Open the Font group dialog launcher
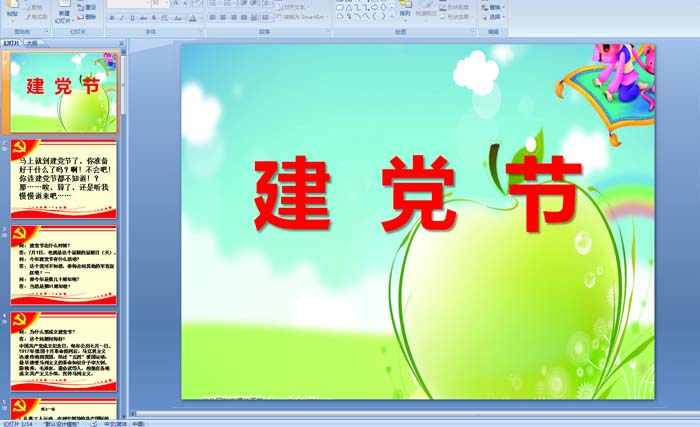 201,31
